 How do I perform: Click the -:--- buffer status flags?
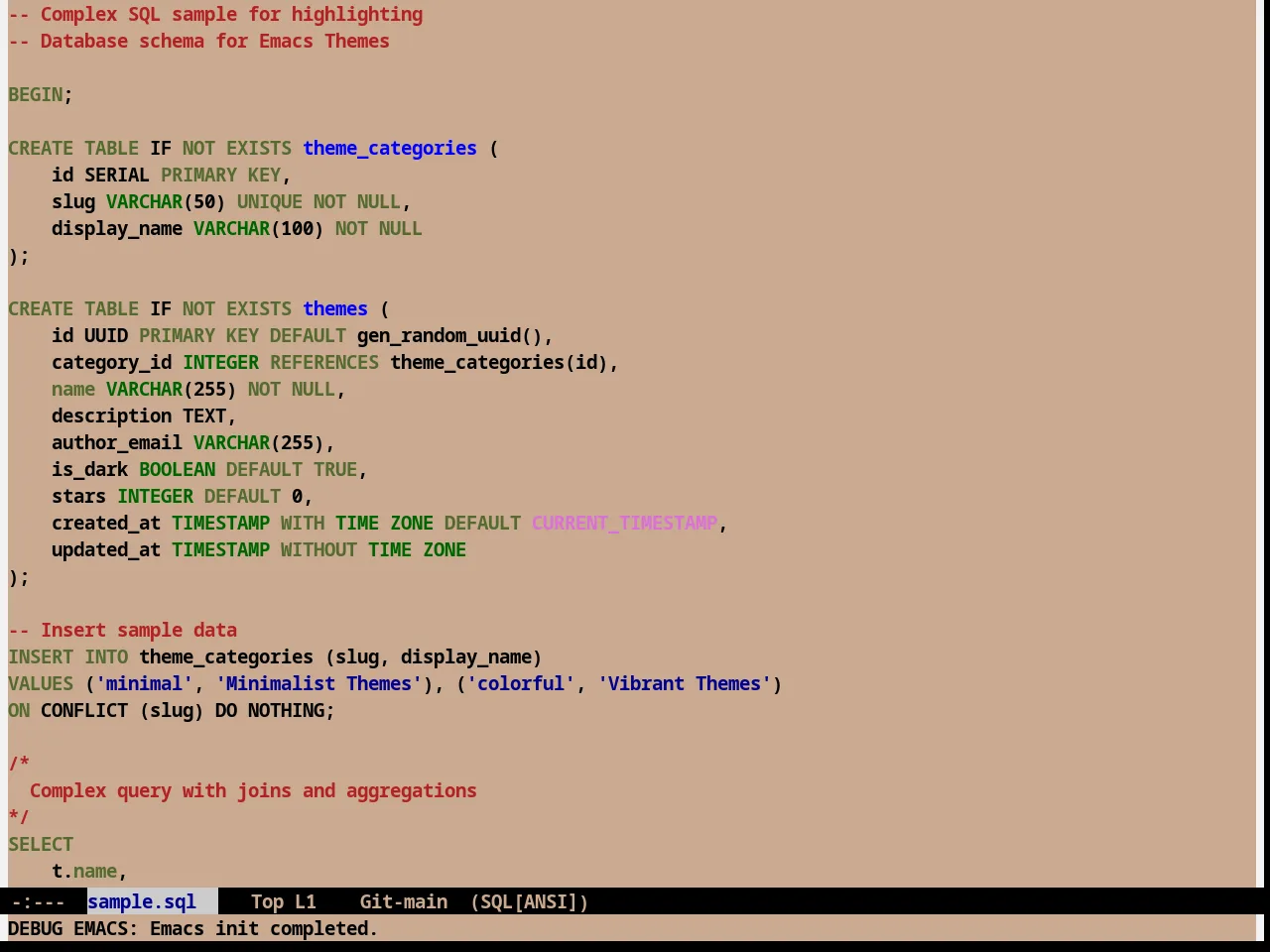38,901
